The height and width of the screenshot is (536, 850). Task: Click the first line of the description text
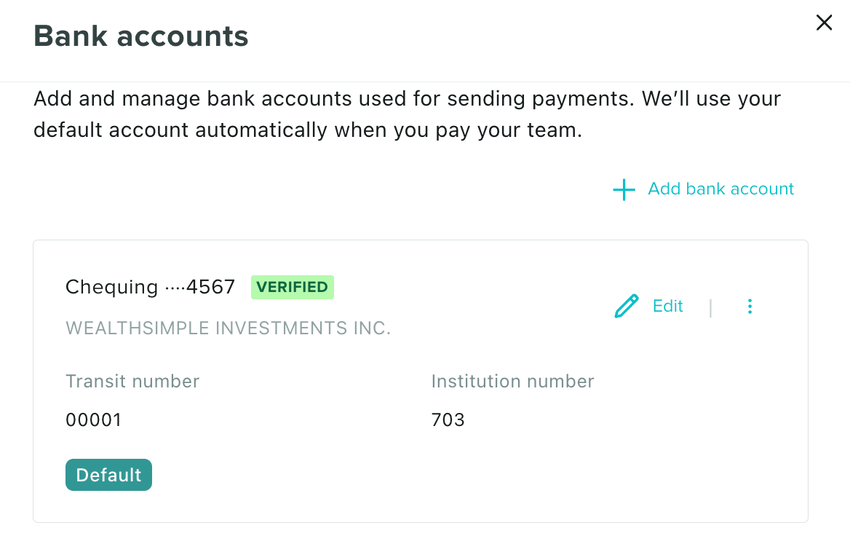pos(407,100)
